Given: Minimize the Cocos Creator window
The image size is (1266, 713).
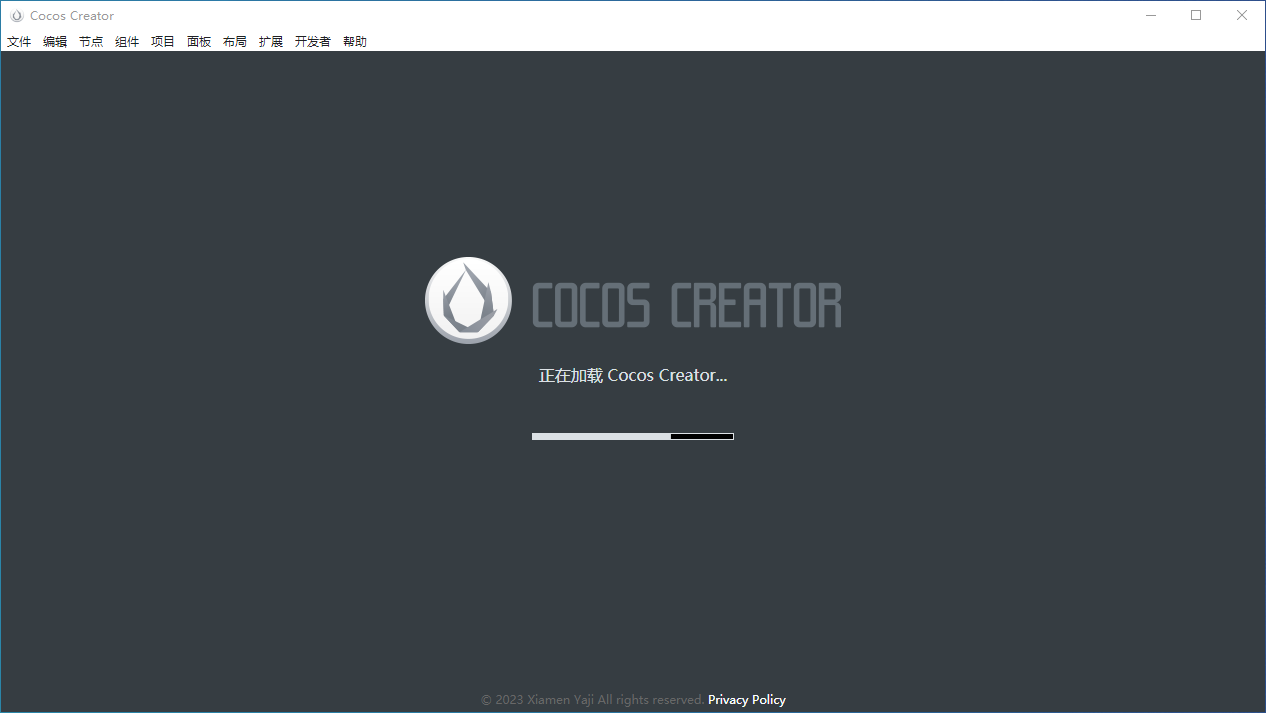Looking at the screenshot, I should 1151,16.
